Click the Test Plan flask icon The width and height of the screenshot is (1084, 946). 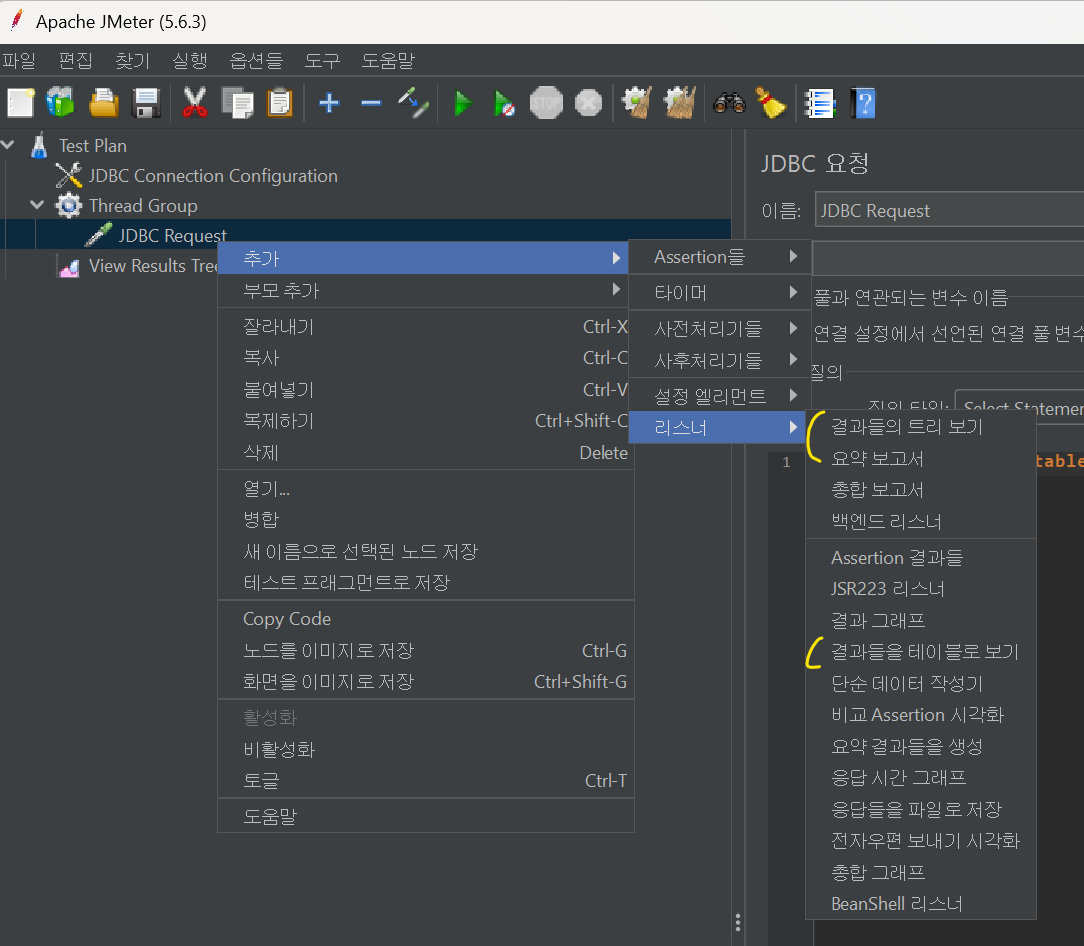click(x=39, y=145)
